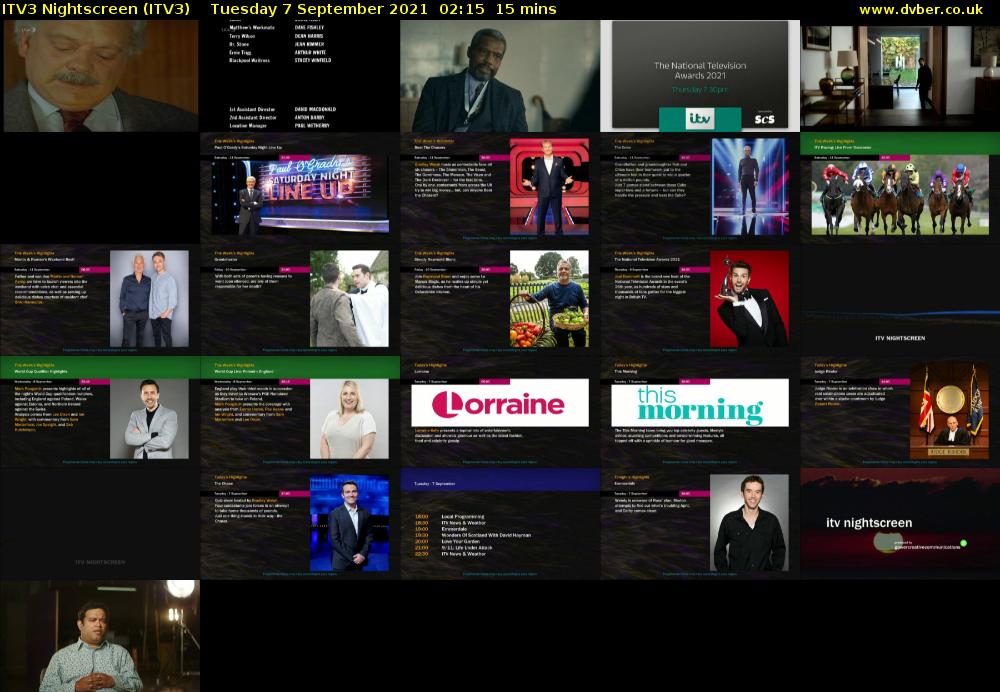Open the World Cup Live Poland v England frame

[300, 411]
